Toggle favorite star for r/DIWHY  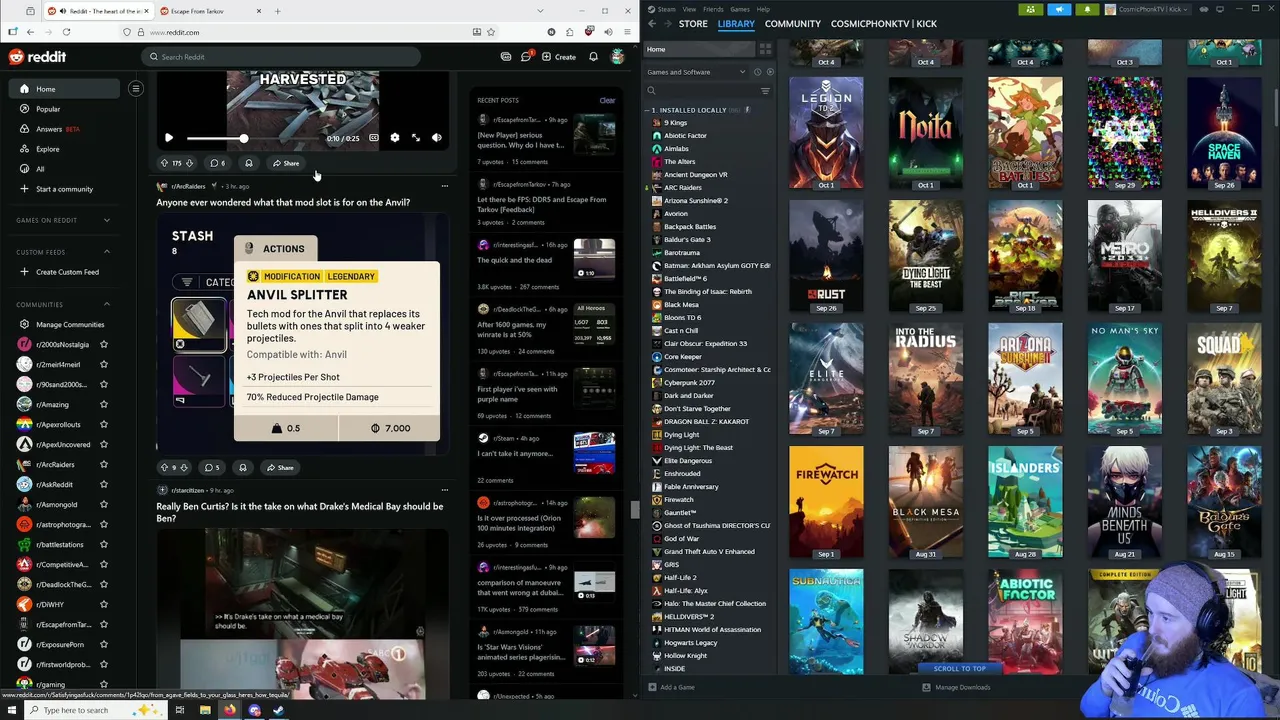tap(103, 604)
